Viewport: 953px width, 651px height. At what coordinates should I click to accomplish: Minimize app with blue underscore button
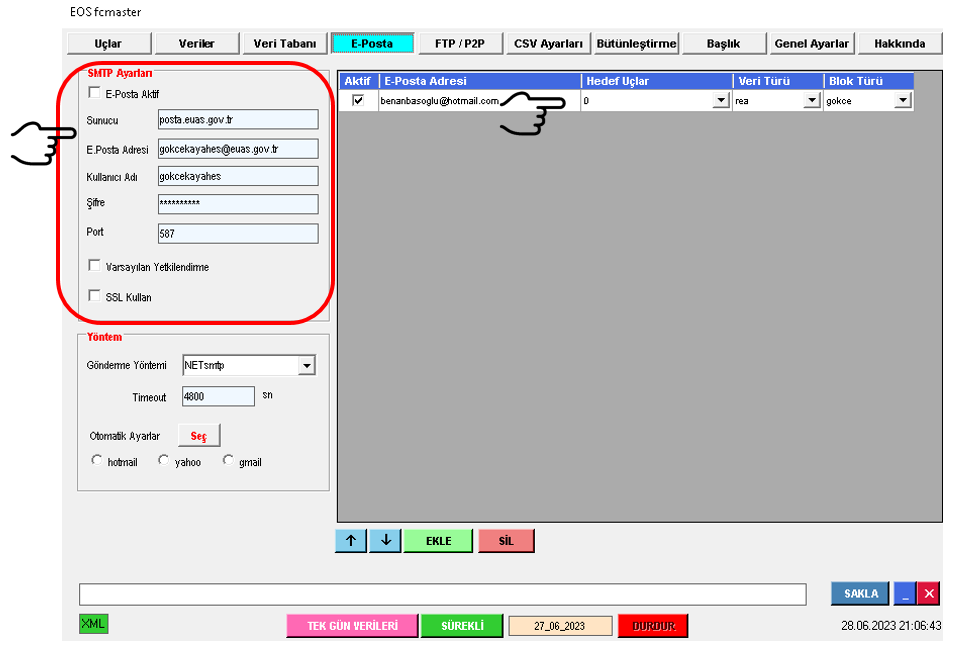pyautogui.click(x=904, y=593)
